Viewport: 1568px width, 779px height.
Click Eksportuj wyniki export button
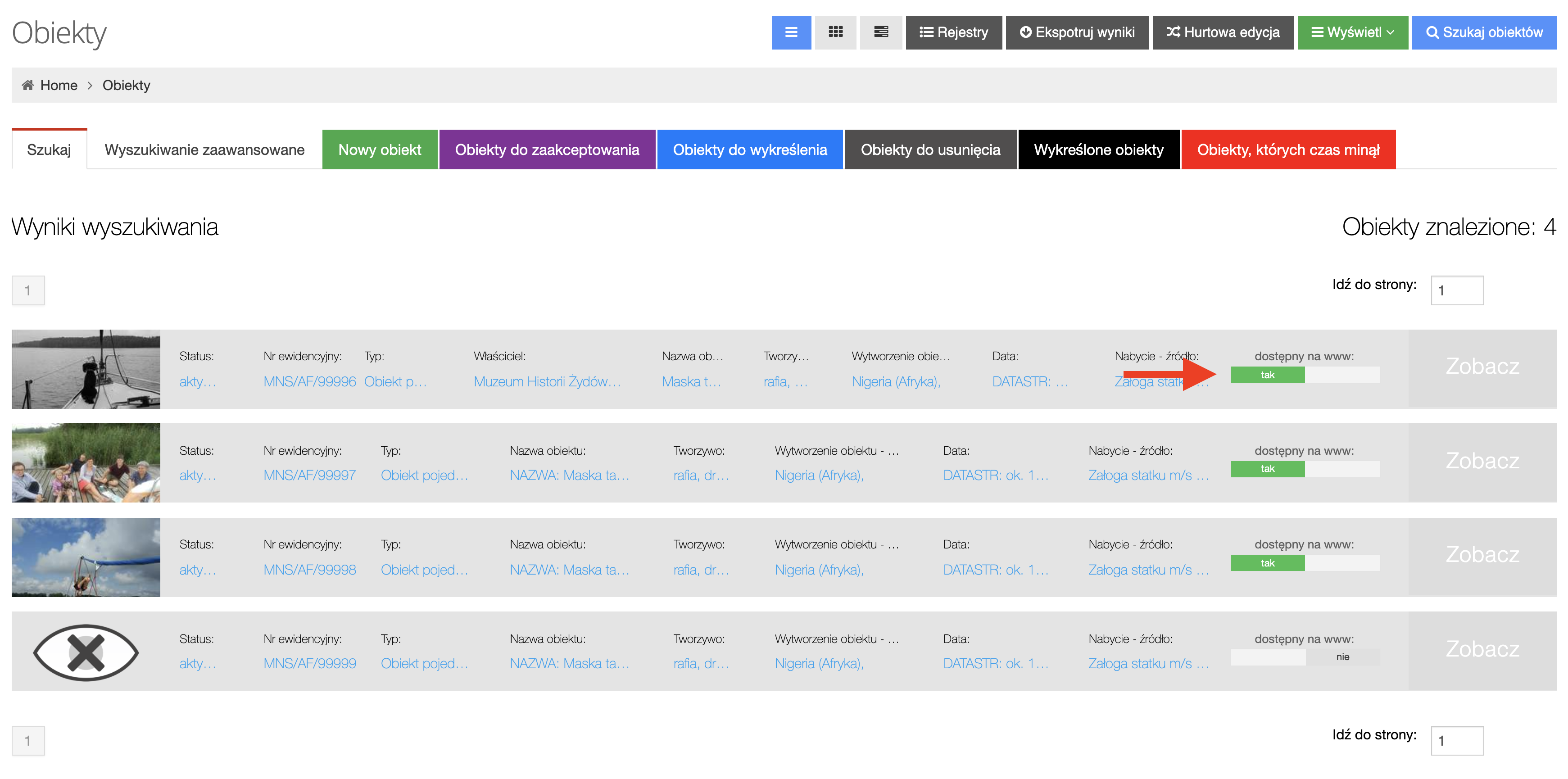(x=1077, y=32)
